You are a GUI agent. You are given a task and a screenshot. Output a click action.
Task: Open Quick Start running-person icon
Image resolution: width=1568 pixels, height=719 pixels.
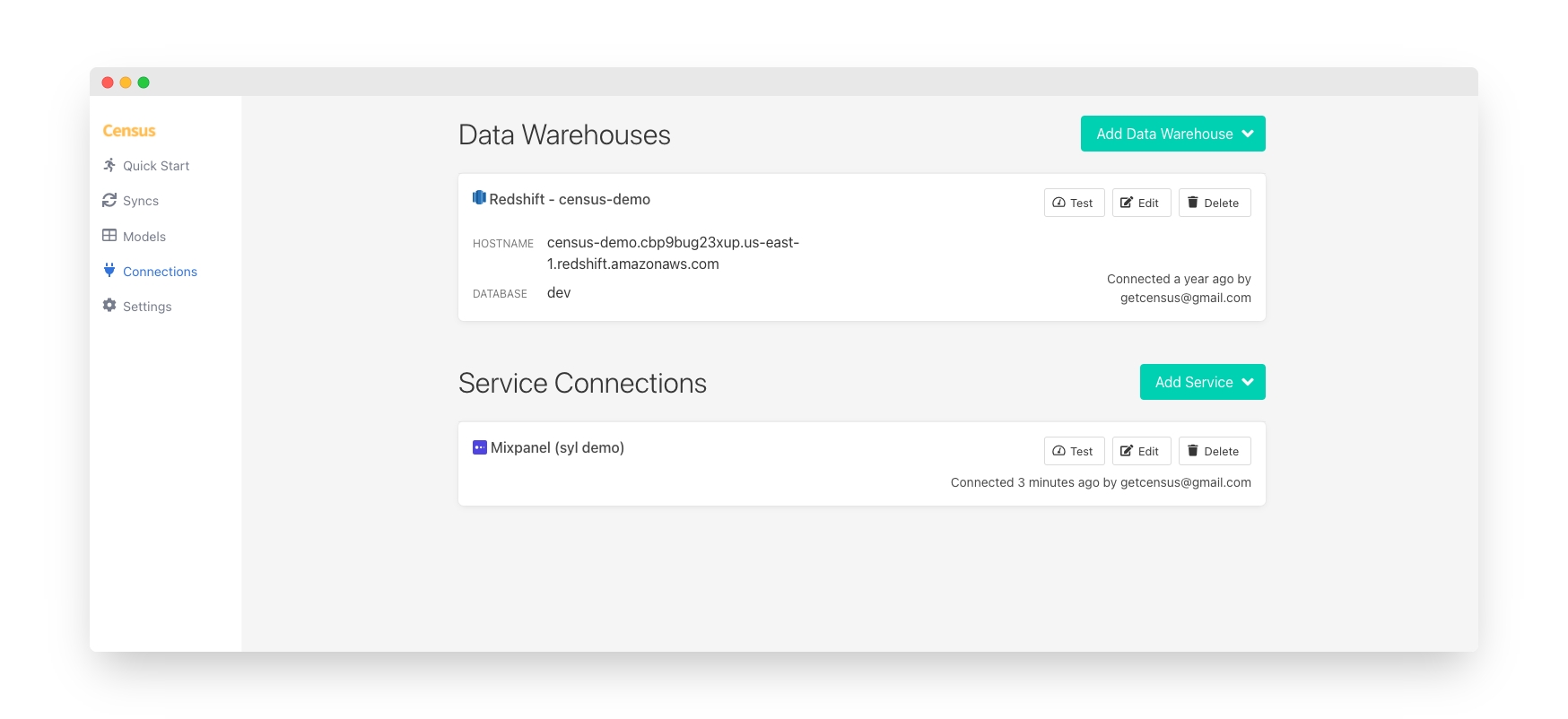coord(109,165)
